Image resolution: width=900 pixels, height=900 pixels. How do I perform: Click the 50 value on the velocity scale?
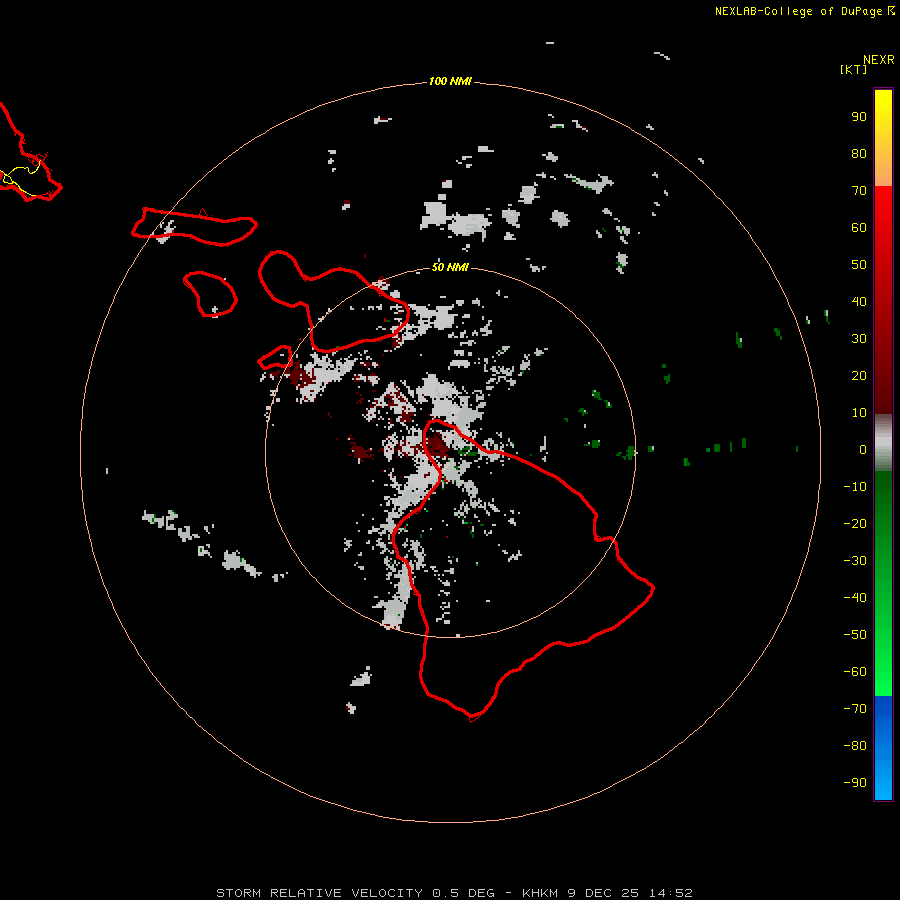pyautogui.click(x=859, y=265)
